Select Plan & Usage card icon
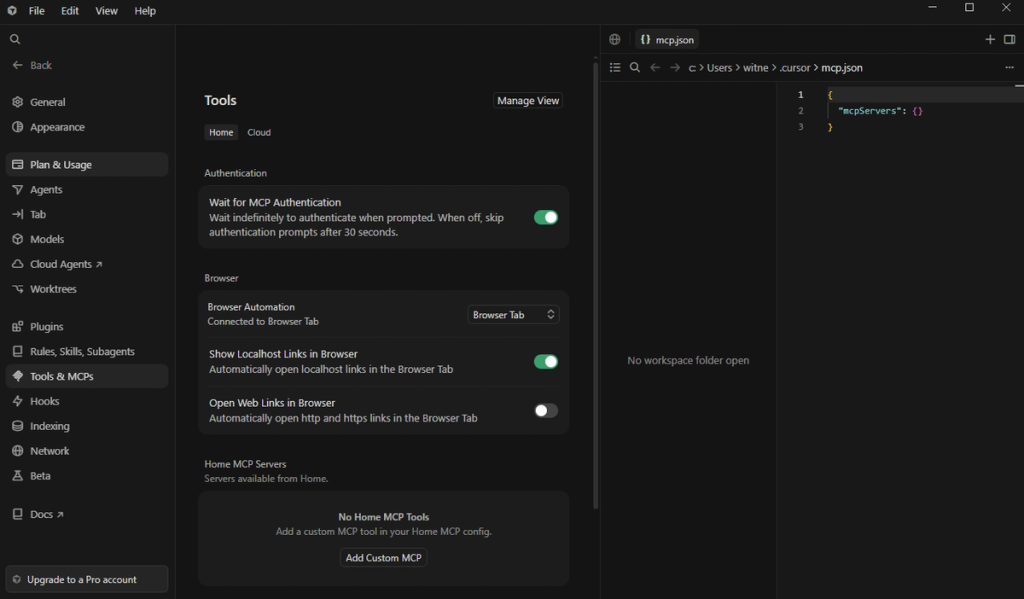The height and width of the screenshot is (599, 1024). coord(18,165)
